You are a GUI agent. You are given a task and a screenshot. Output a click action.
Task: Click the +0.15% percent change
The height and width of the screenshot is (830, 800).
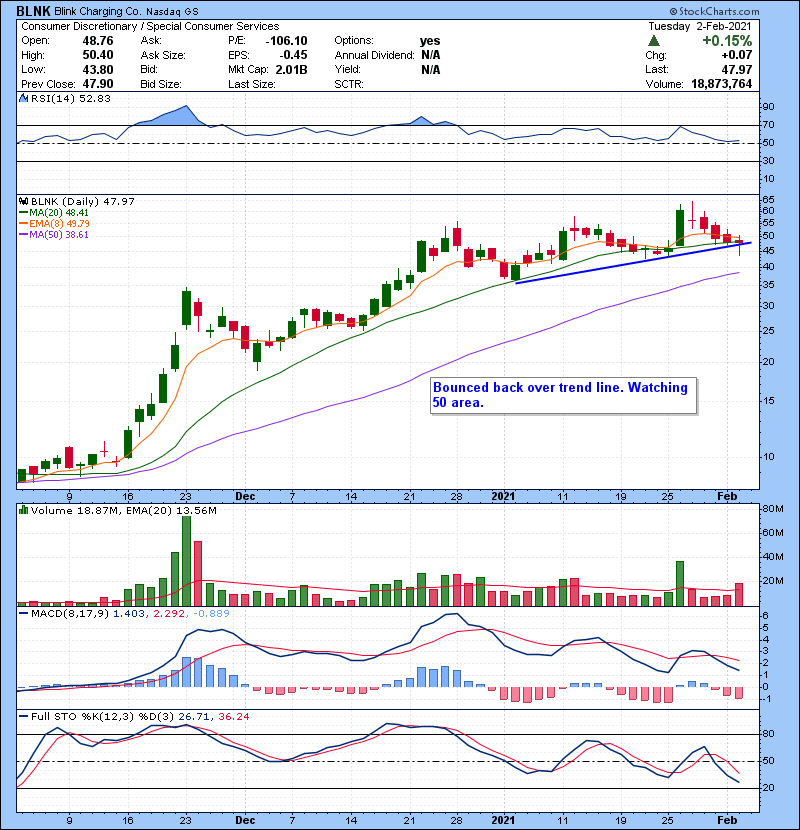(727, 41)
